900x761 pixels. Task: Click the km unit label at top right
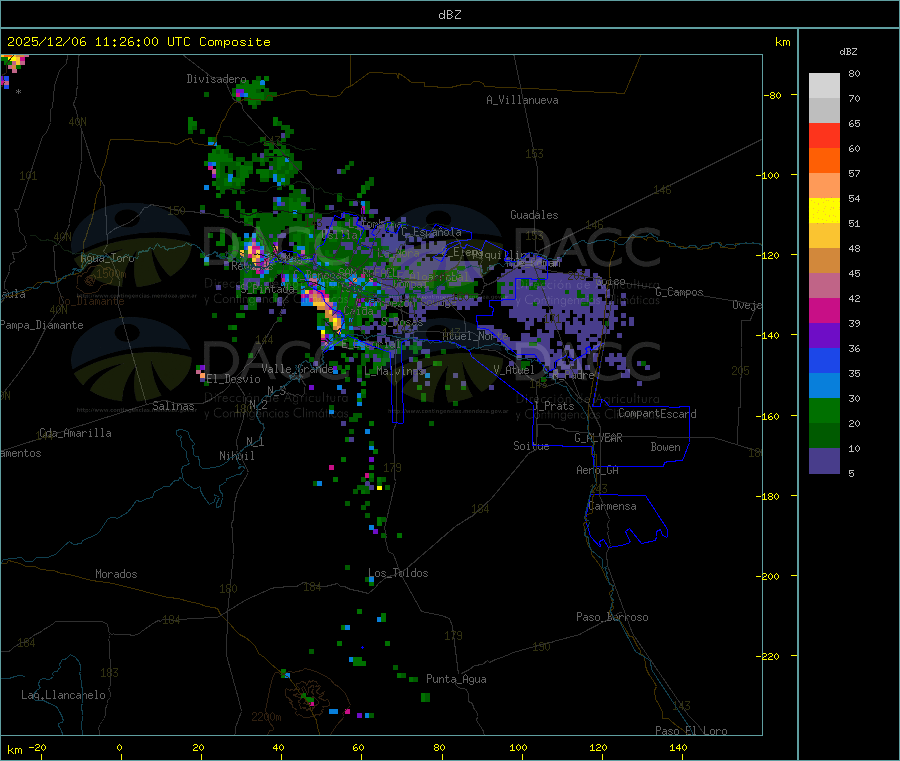(782, 42)
